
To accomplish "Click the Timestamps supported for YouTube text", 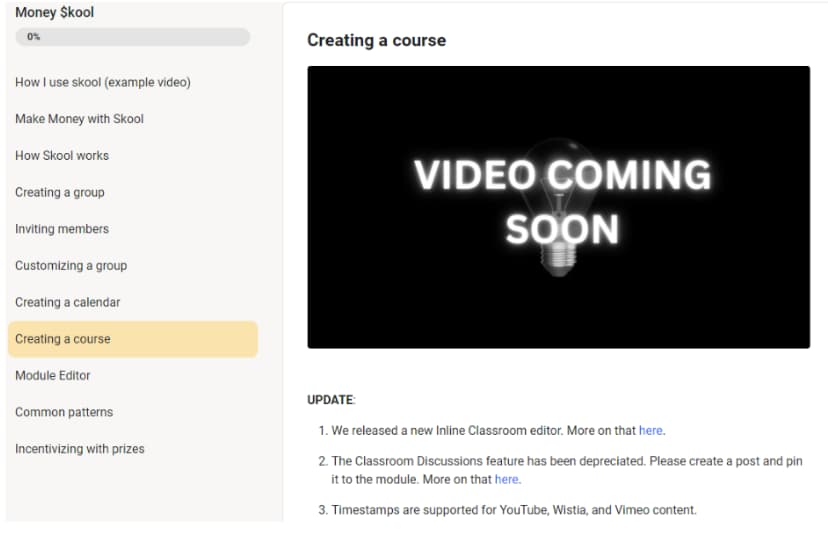I will click(514, 510).
